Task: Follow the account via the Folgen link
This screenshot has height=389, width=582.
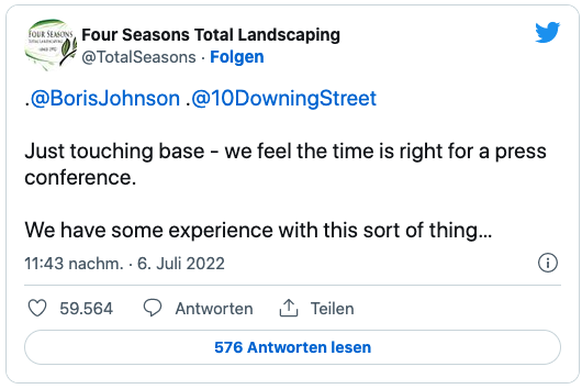Action: pyautogui.click(x=237, y=57)
